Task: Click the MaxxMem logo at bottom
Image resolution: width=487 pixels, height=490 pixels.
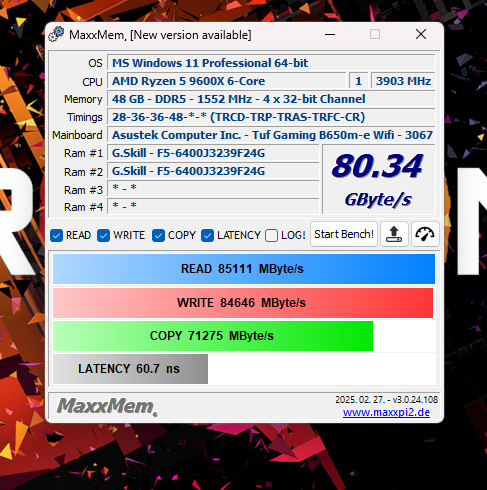Action: point(107,406)
